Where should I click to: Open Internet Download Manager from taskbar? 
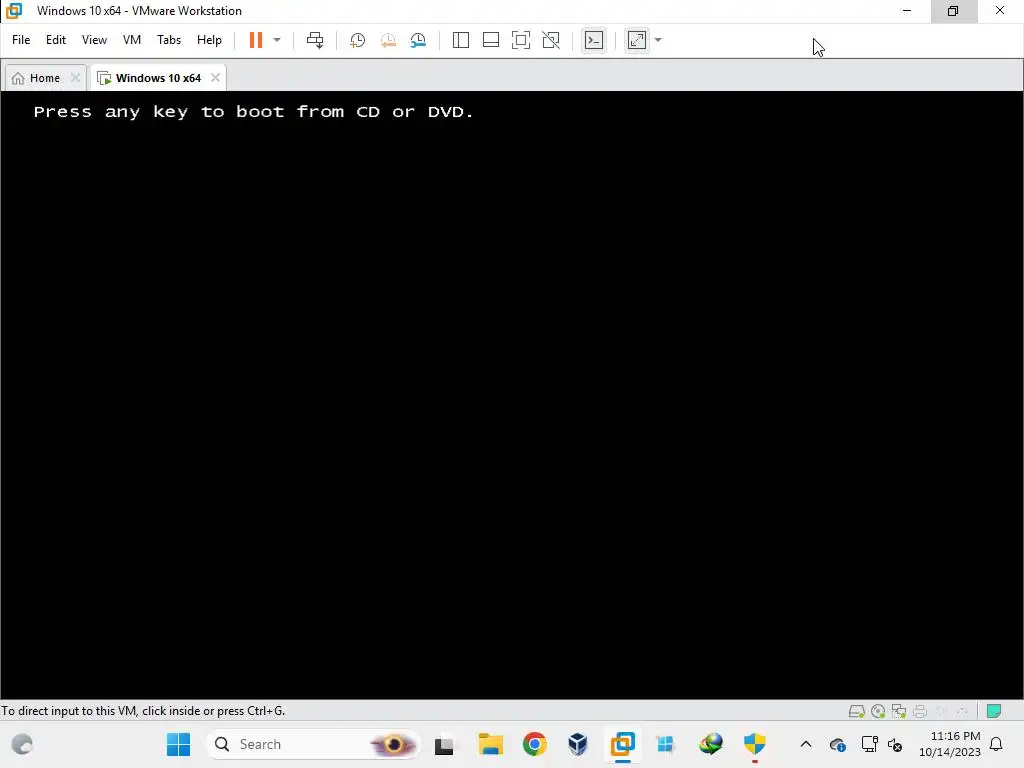[711, 744]
